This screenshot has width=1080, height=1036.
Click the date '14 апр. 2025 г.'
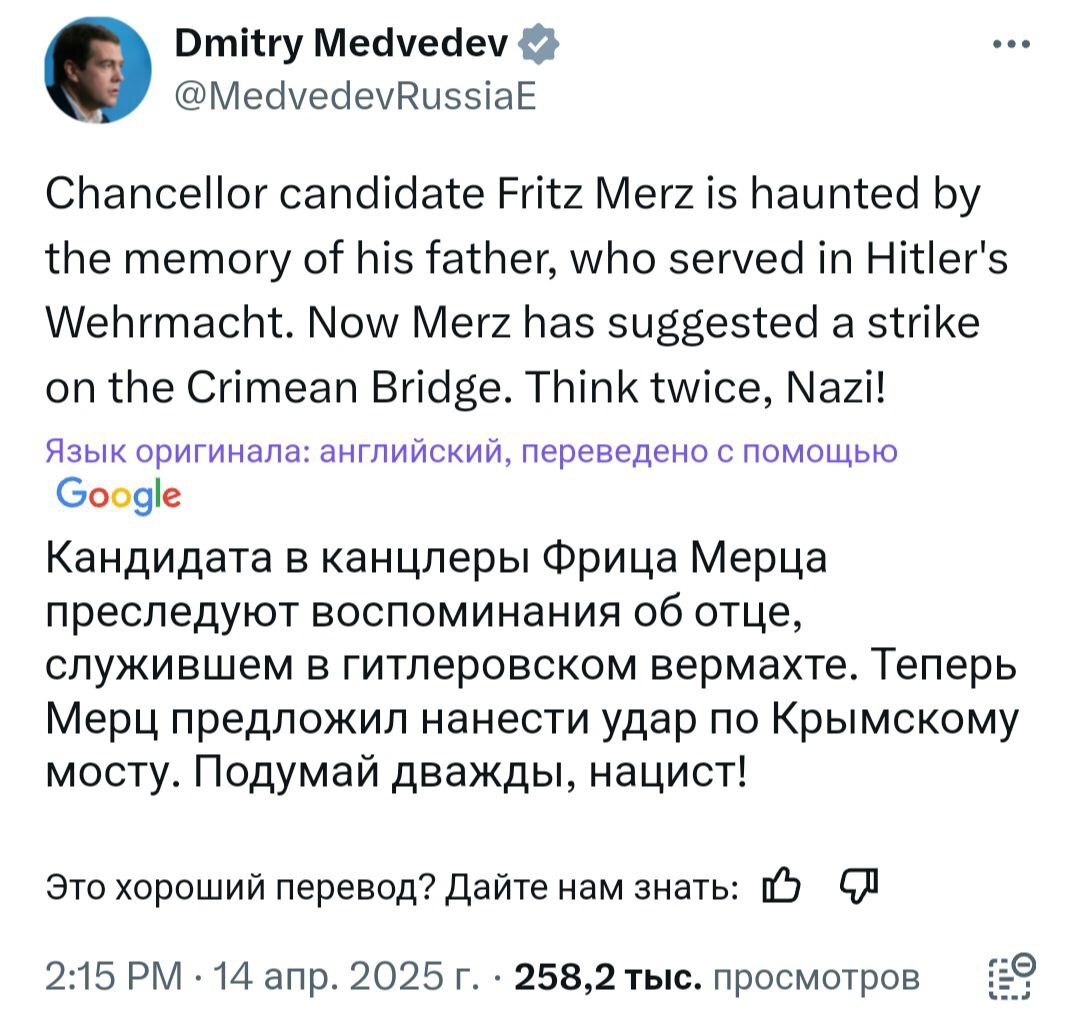[326, 974]
